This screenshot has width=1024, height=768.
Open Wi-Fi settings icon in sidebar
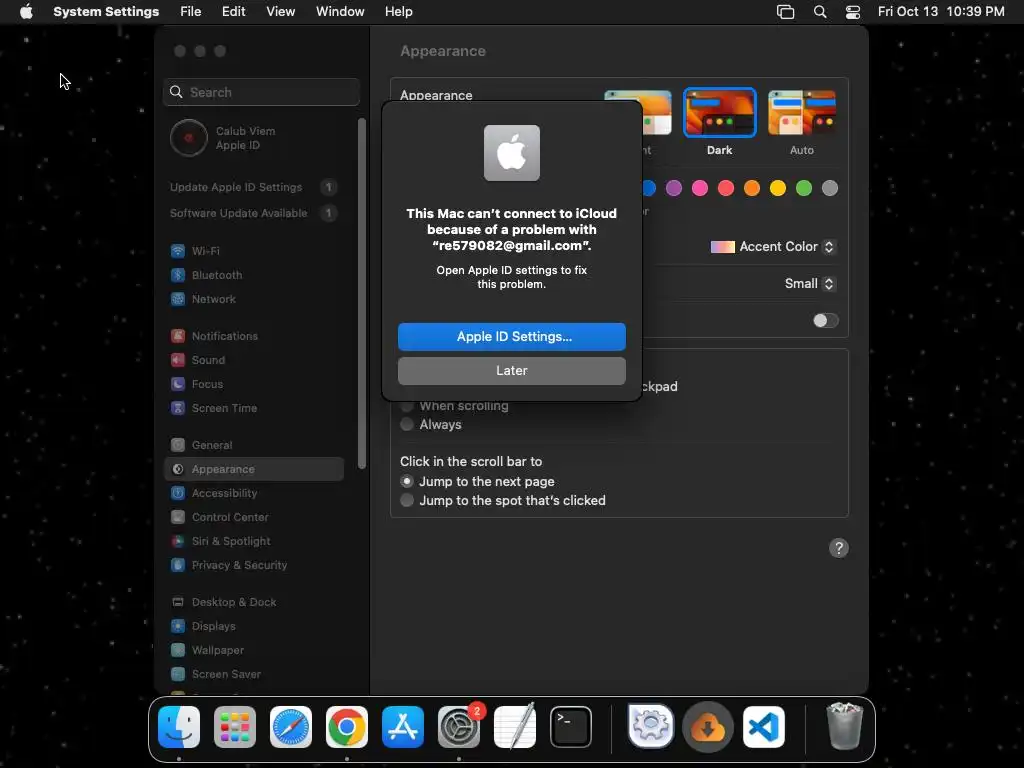point(178,251)
